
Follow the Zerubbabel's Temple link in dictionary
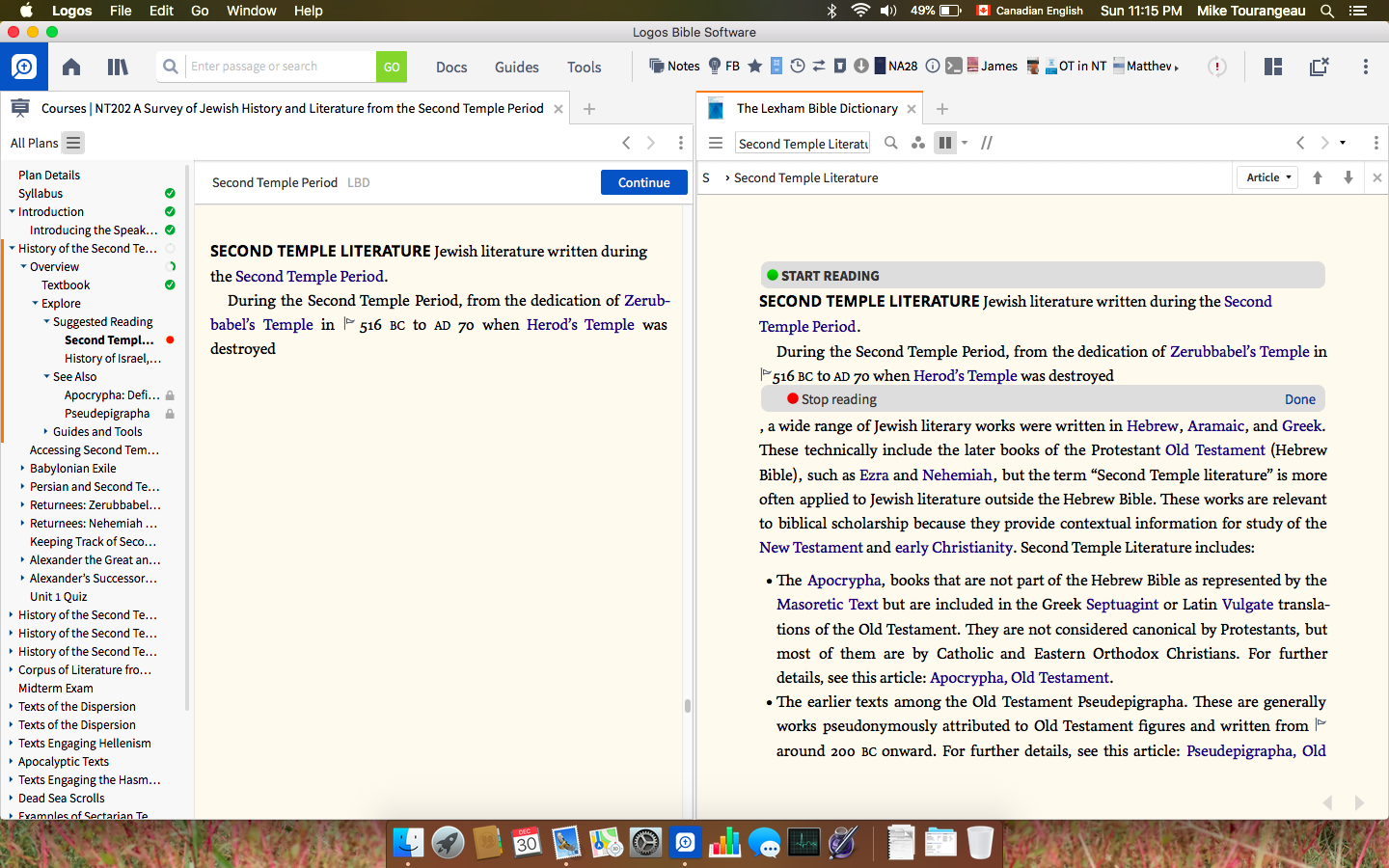pos(1239,351)
